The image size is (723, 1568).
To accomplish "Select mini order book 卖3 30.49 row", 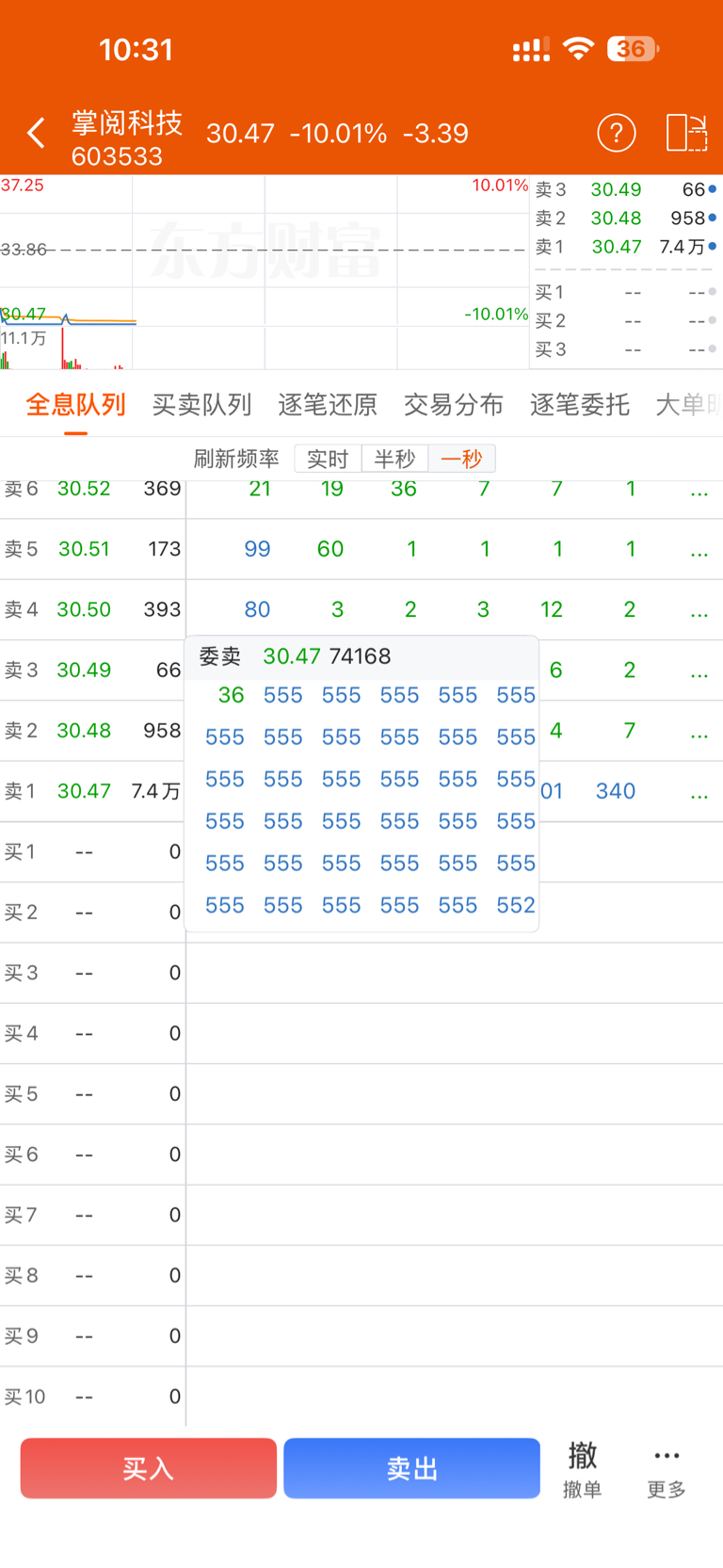I will click(x=625, y=189).
